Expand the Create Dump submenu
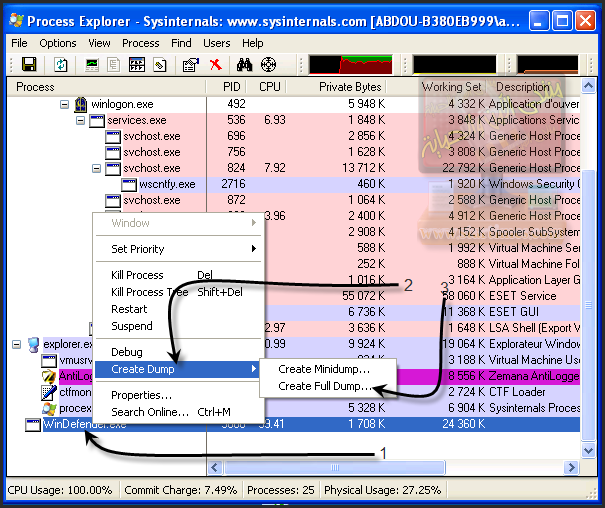This screenshot has width=605, height=508. (x=177, y=369)
